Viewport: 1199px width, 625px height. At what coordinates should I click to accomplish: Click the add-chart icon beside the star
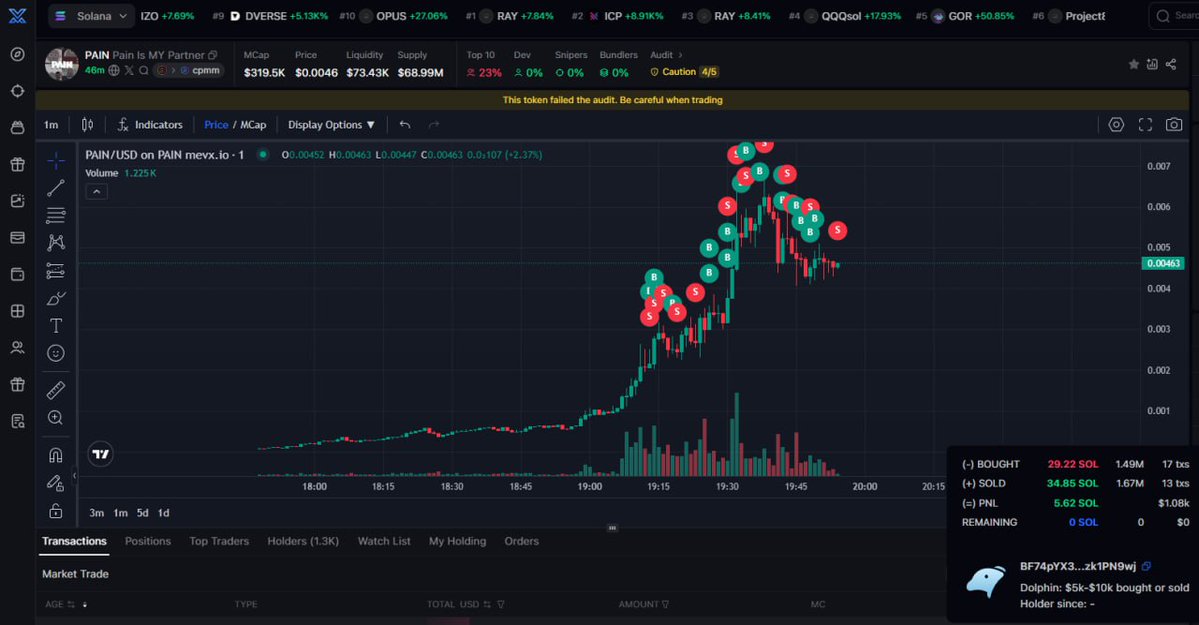pos(1152,64)
